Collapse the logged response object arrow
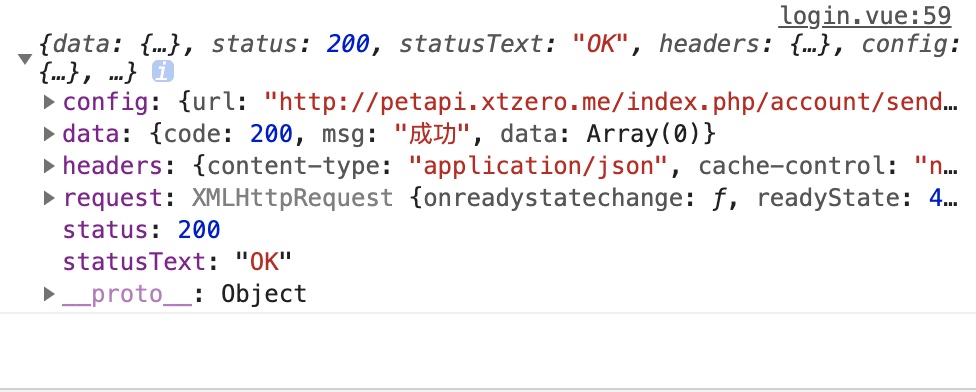This screenshot has width=976, height=392. point(25,59)
